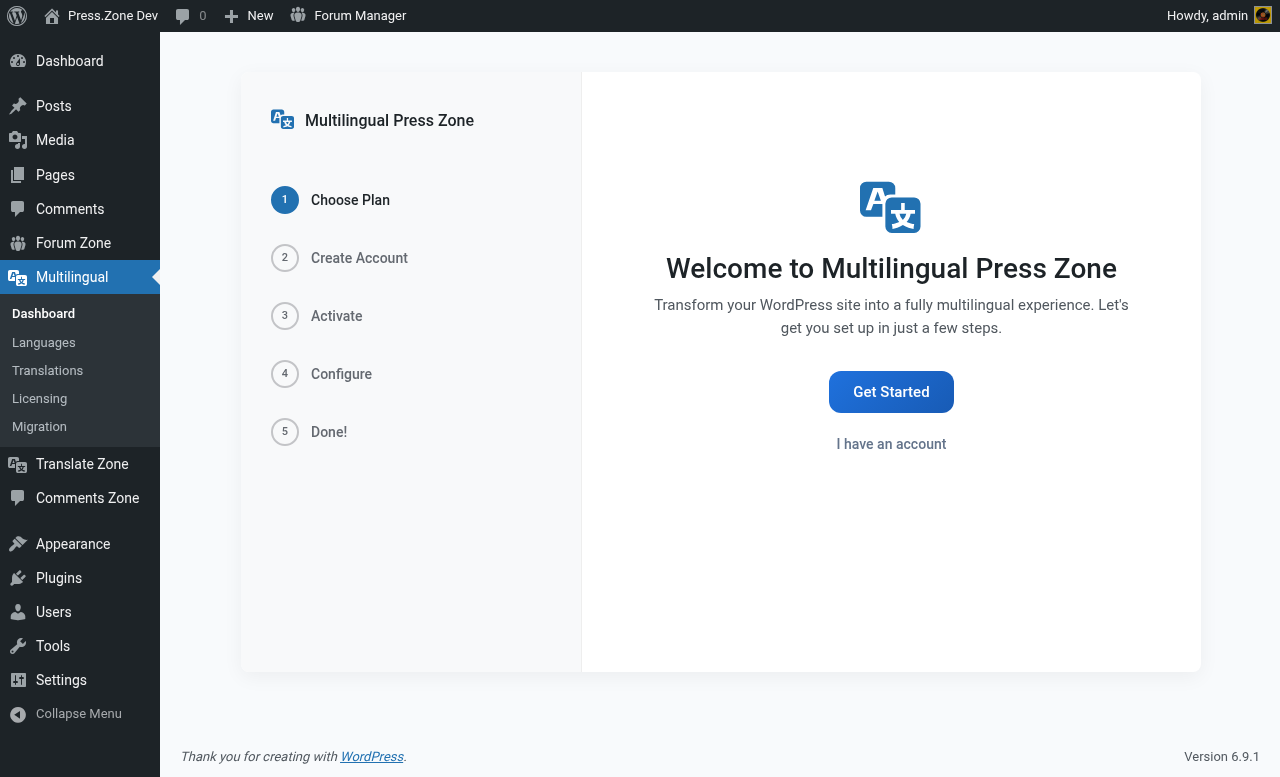Screen dimensions: 1280x777
Task: Click the large translate icon above Welcome
Action: click(890, 207)
